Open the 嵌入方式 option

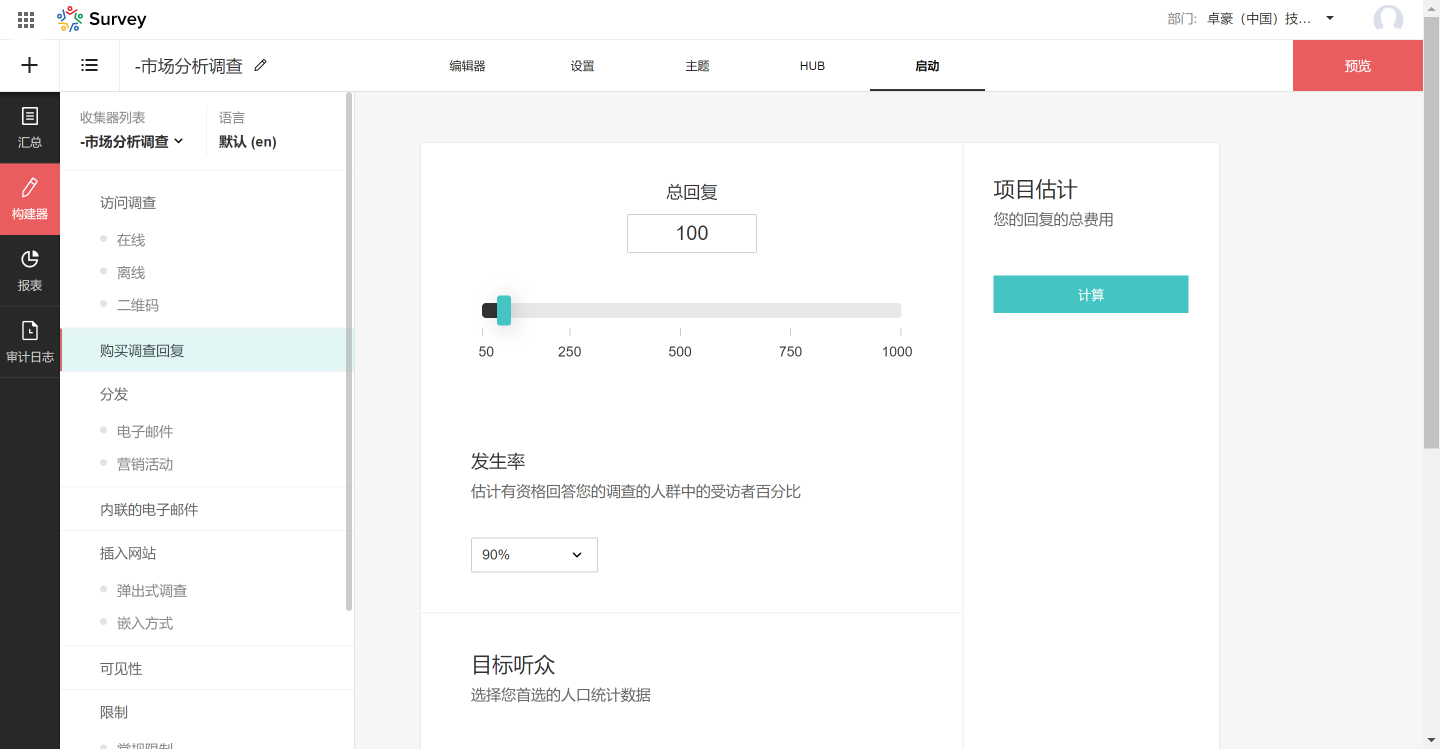tap(145, 624)
